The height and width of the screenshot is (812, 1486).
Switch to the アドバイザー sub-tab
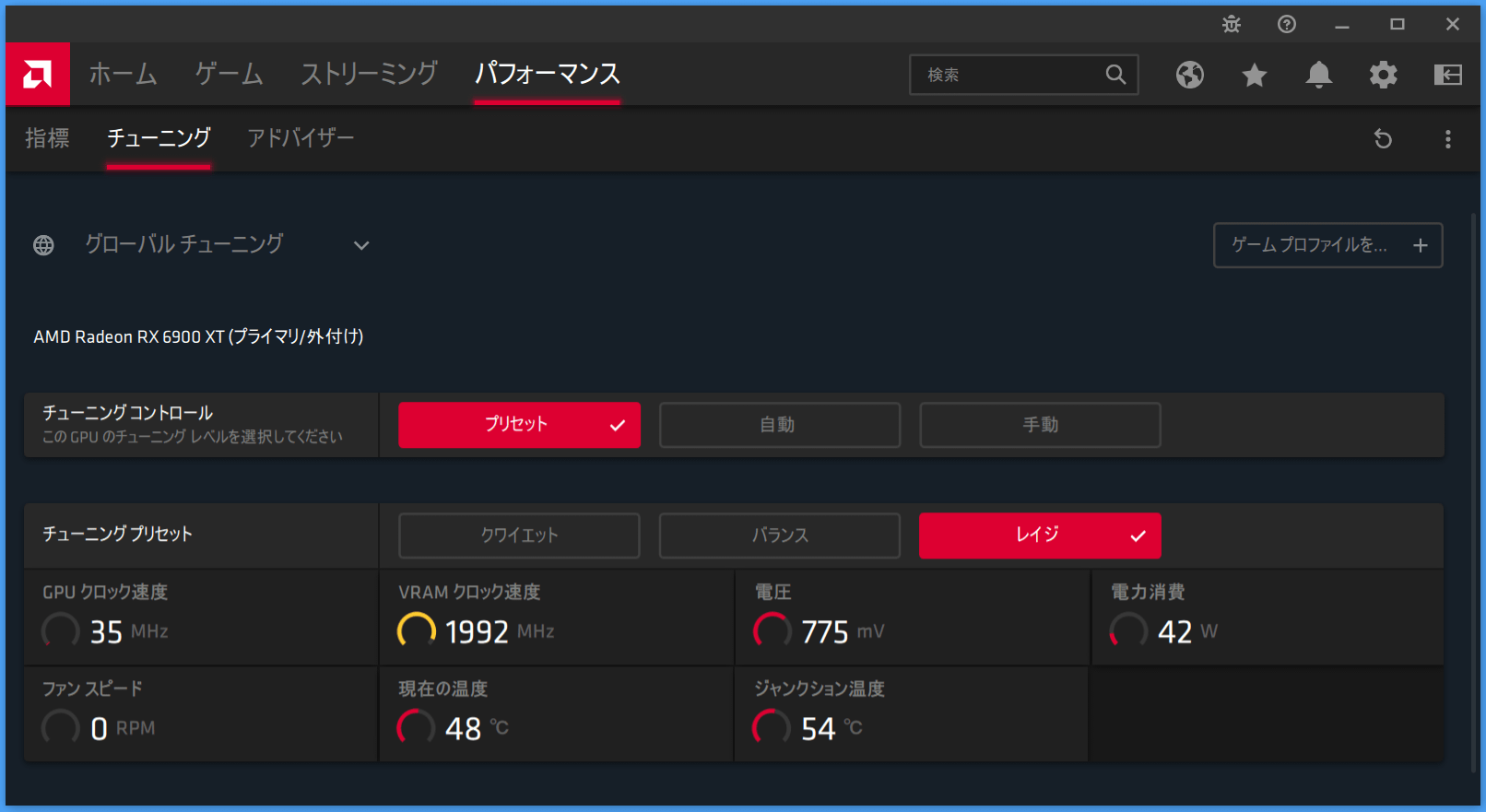pos(301,138)
